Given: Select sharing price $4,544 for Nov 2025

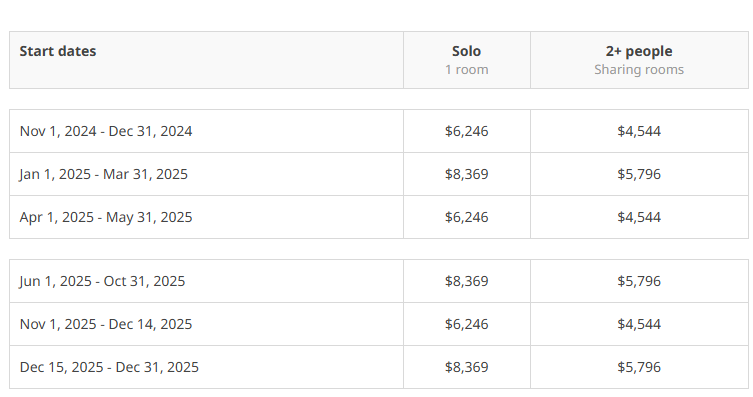Looking at the screenshot, I should coord(639,324).
